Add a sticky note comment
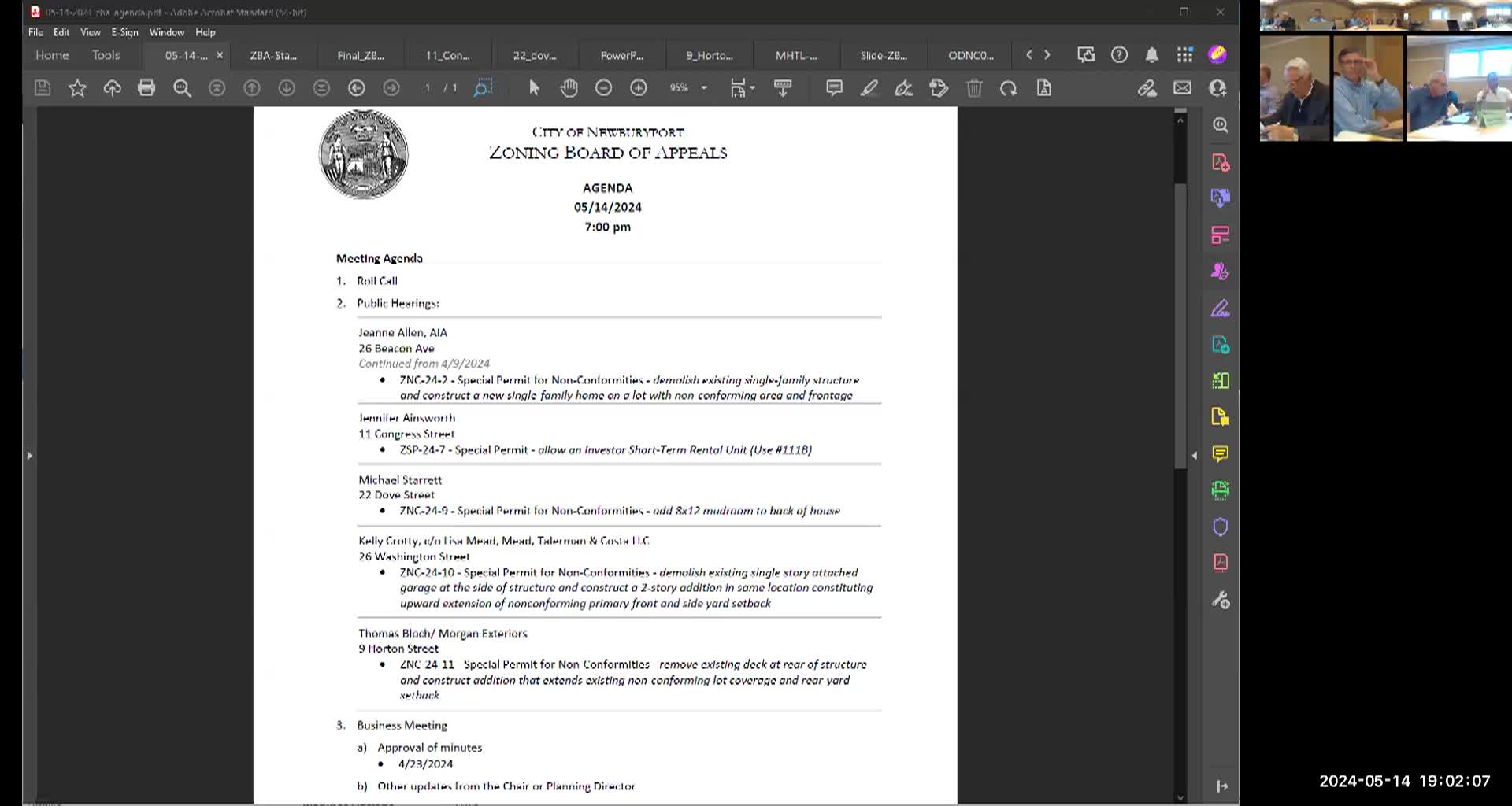 [834, 88]
